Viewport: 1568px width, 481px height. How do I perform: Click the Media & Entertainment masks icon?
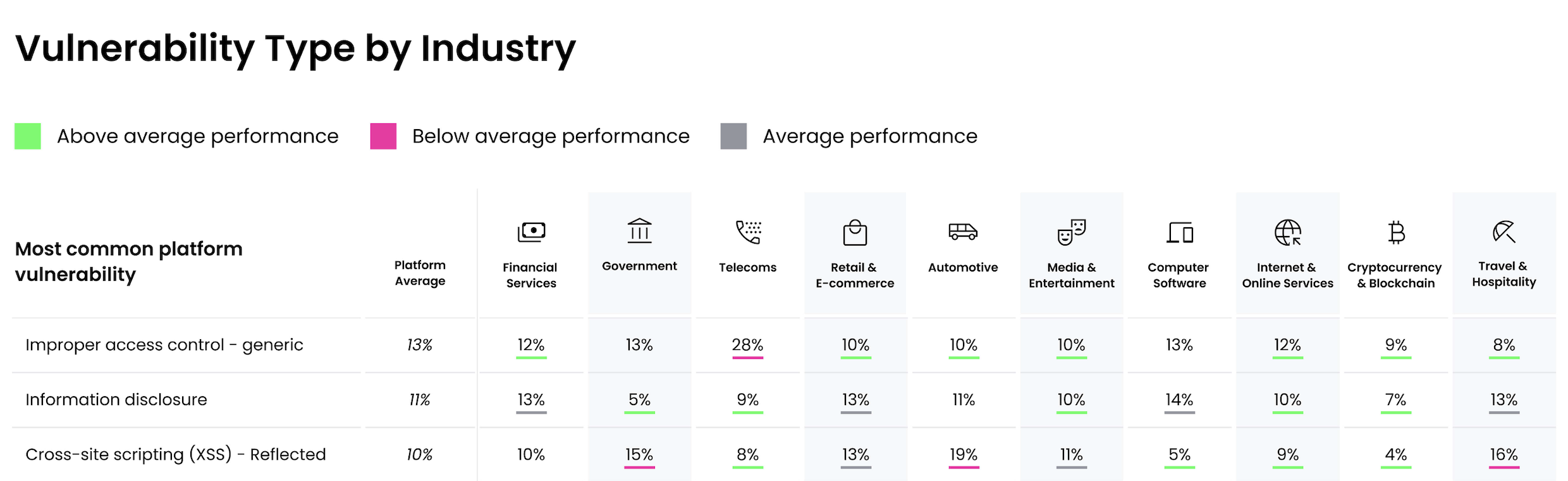tap(1071, 232)
